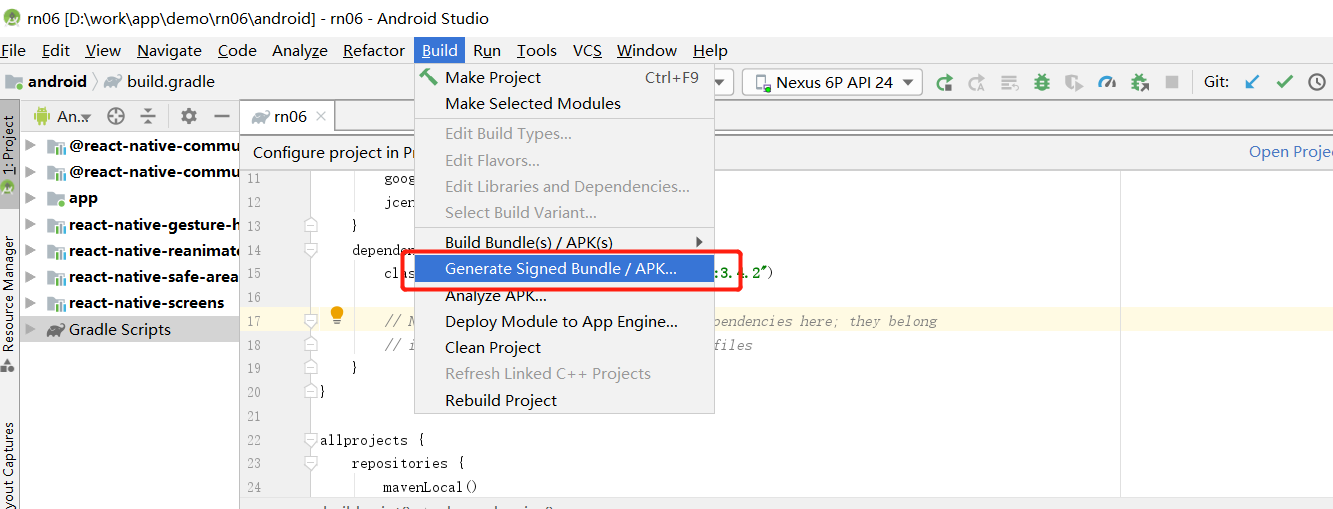
Task: Open the 1: Project side tool tab
Action: point(9,153)
